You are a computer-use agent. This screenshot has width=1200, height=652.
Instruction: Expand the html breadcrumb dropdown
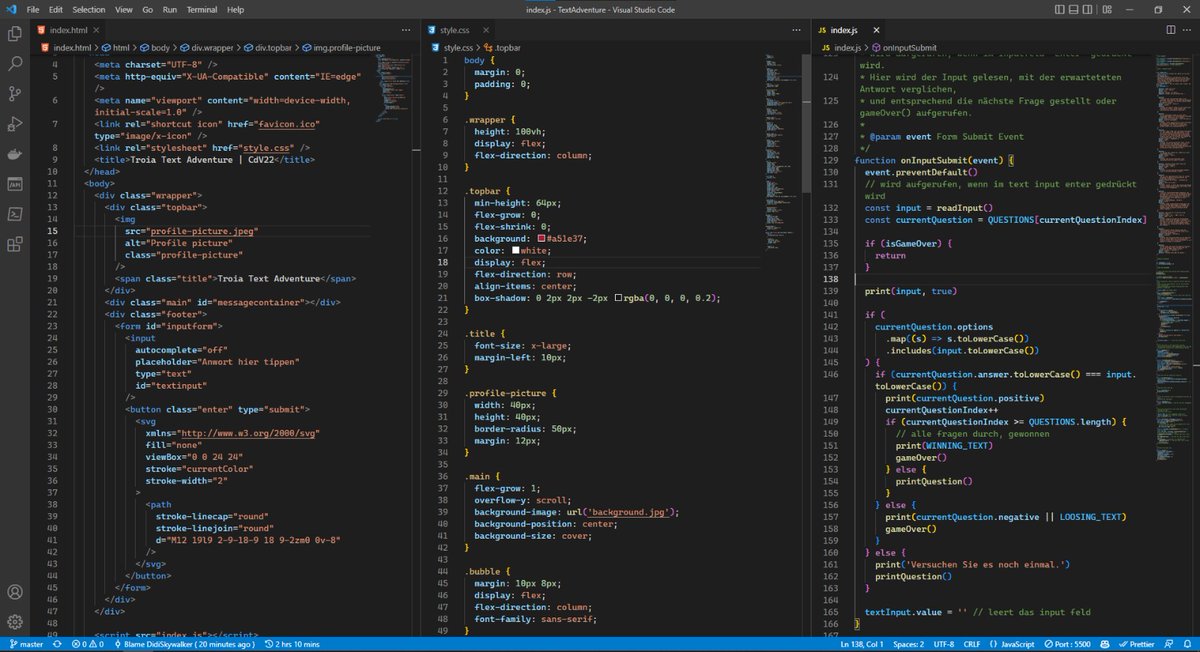pos(115,47)
